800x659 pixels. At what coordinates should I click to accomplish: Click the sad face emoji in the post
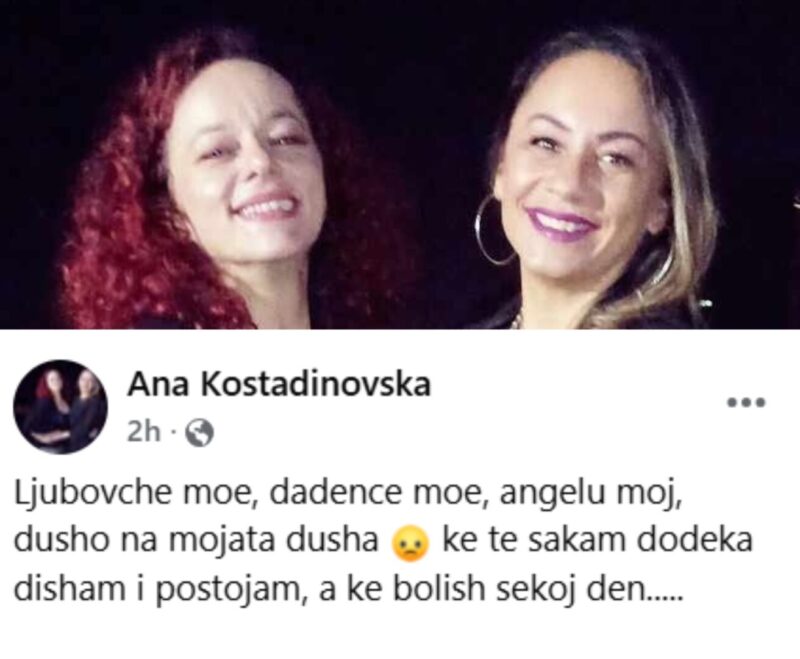(x=410, y=543)
